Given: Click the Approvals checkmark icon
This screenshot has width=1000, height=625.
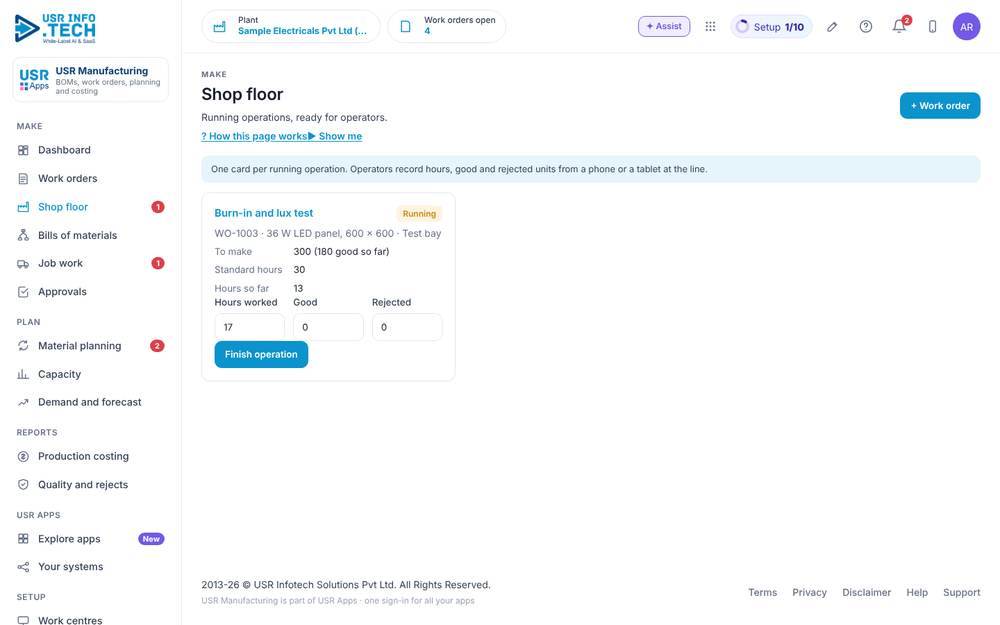Looking at the screenshot, I should 23,292.
